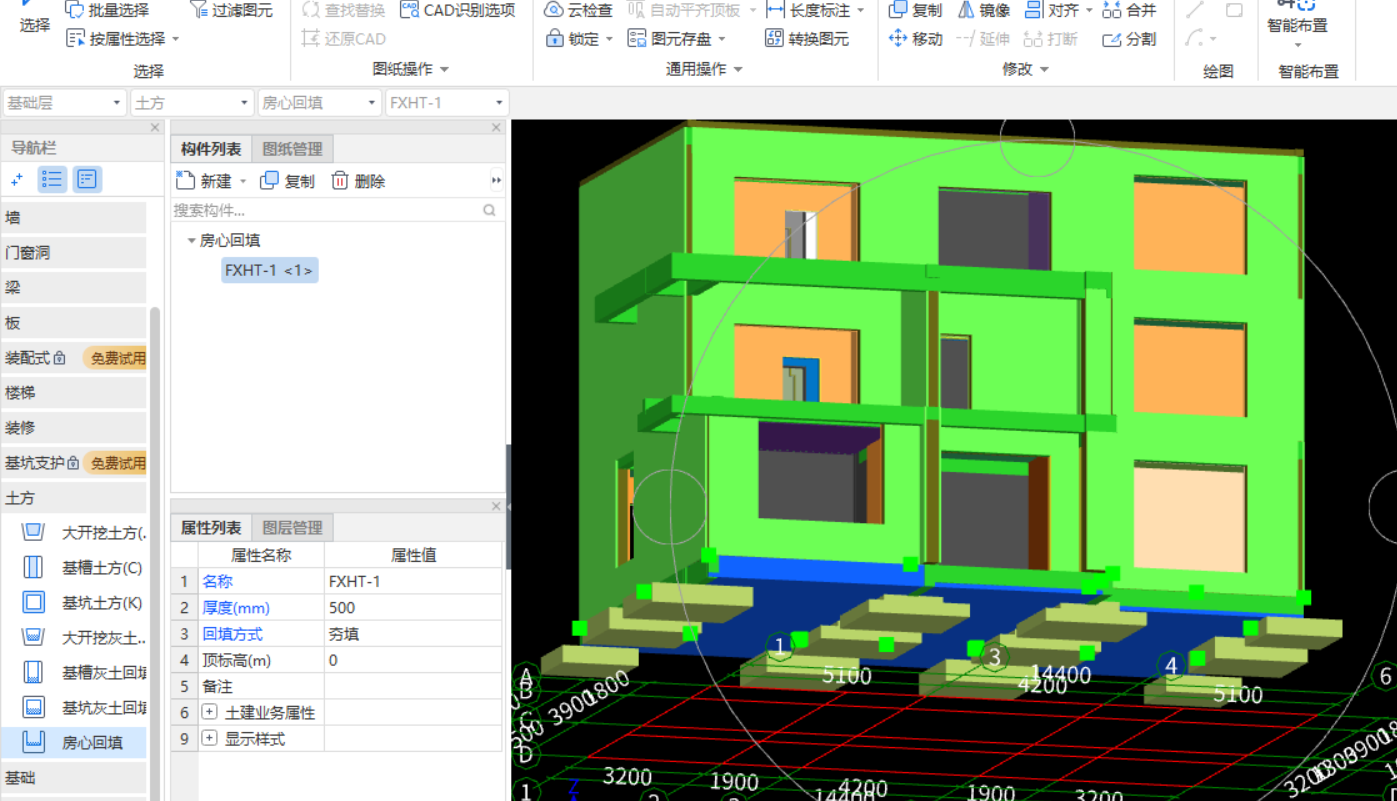
Task: Open the 修改 group menu
Action: [x=1025, y=69]
